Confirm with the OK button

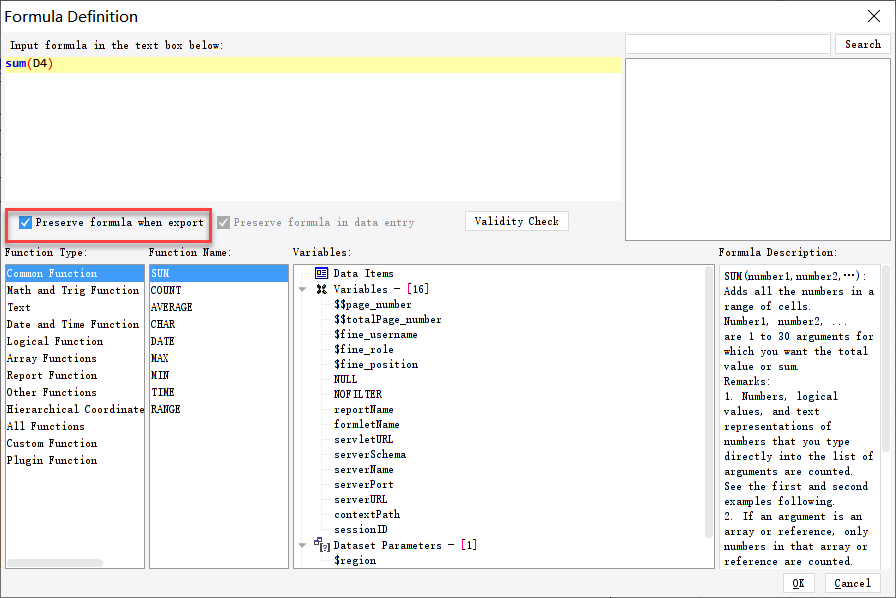pos(799,583)
